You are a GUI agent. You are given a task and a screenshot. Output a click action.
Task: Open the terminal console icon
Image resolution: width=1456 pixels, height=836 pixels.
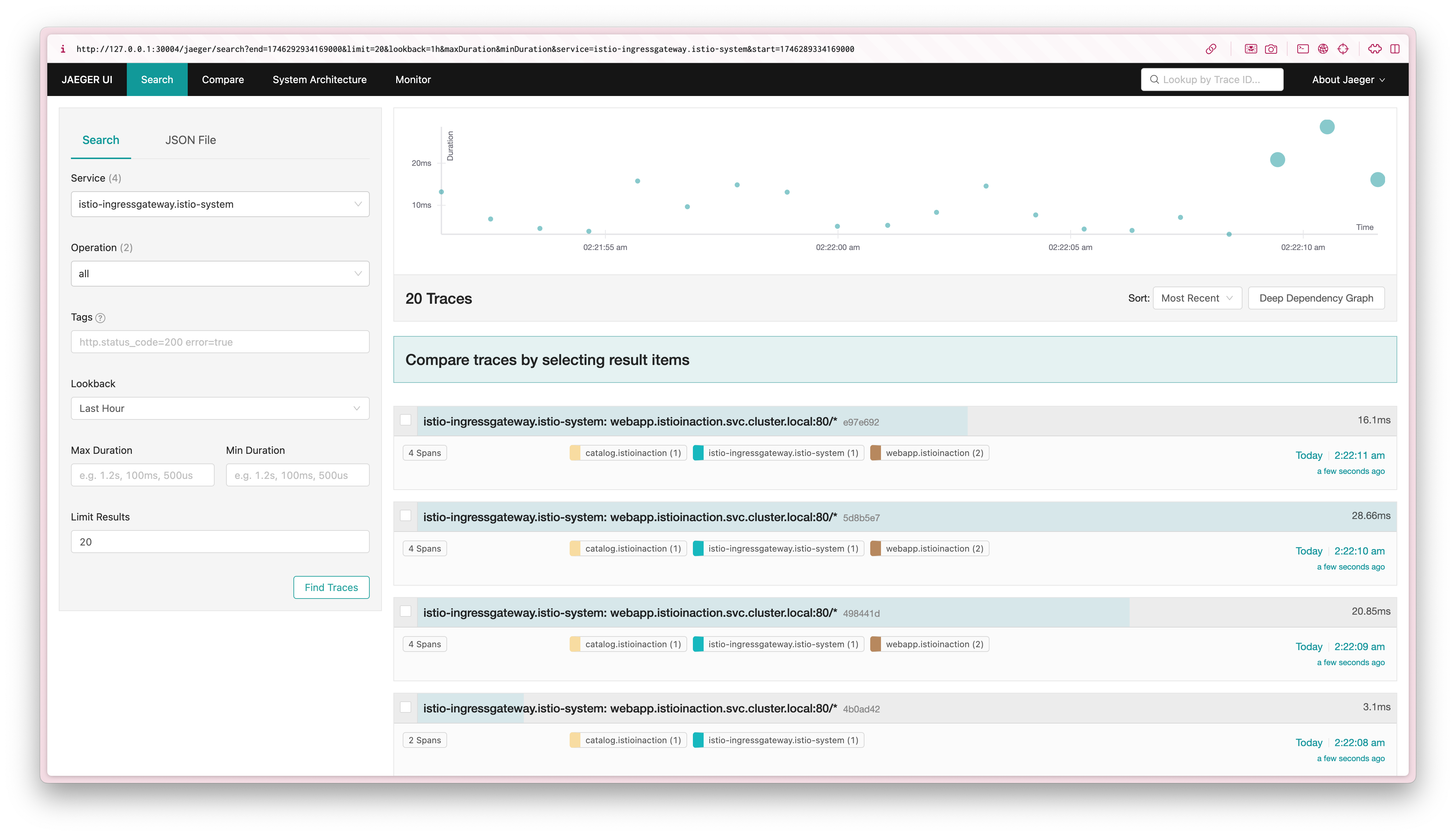pyautogui.click(x=1303, y=49)
